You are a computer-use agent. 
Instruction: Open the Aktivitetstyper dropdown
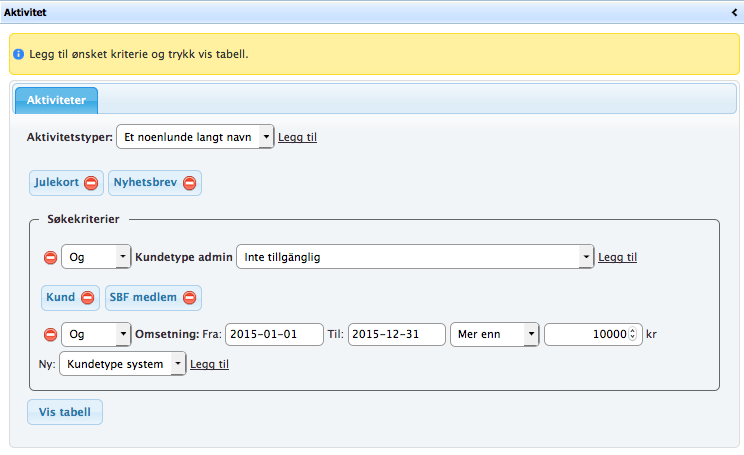click(x=195, y=137)
